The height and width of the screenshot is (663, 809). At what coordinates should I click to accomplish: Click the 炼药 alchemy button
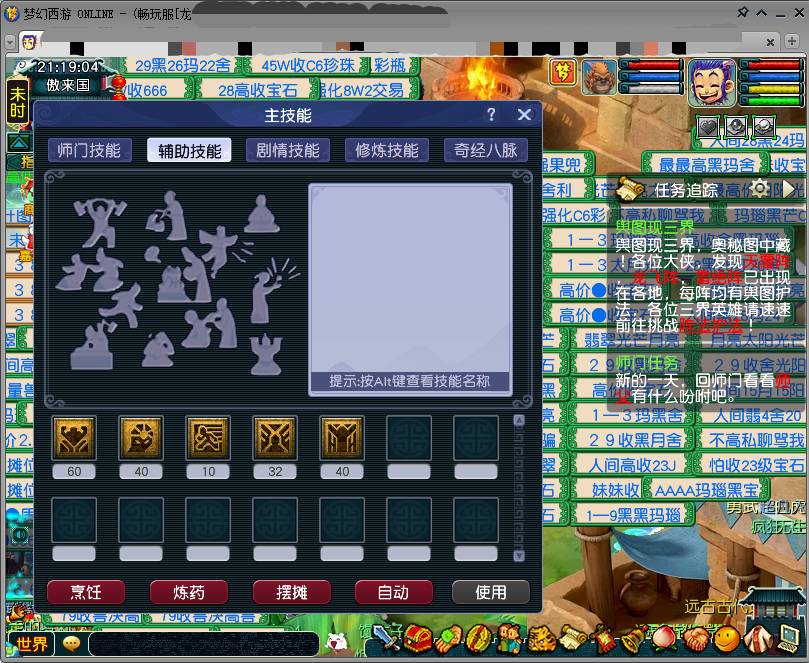pyautogui.click(x=188, y=592)
